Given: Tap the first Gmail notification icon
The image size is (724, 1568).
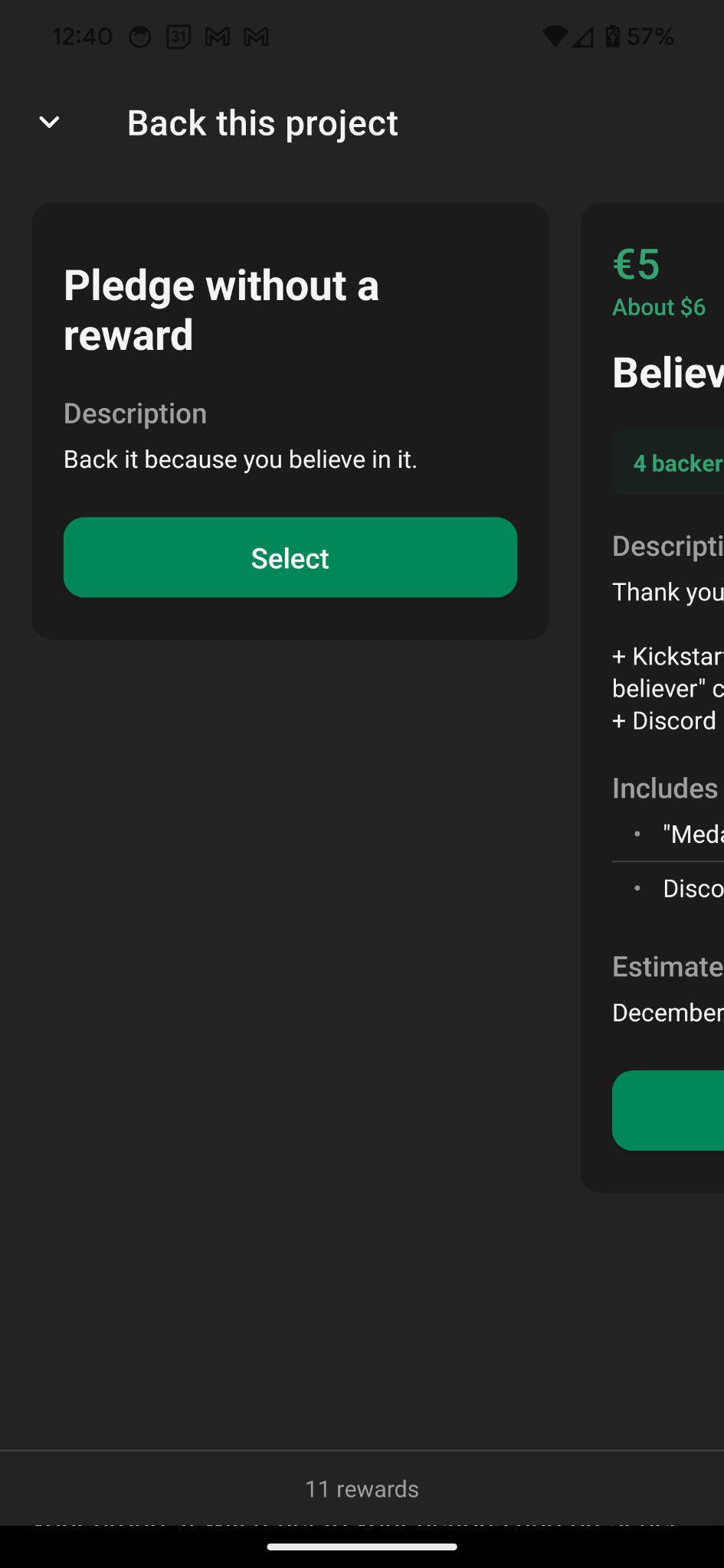Looking at the screenshot, I should (x=218, y=37).
